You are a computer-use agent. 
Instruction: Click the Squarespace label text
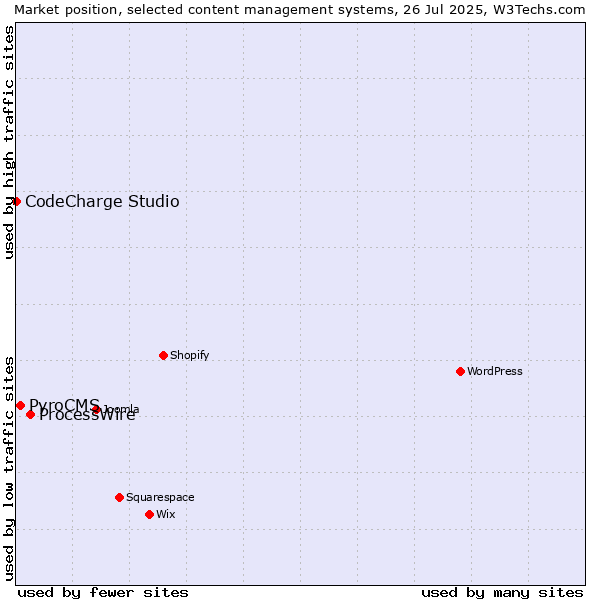point(160,497)
